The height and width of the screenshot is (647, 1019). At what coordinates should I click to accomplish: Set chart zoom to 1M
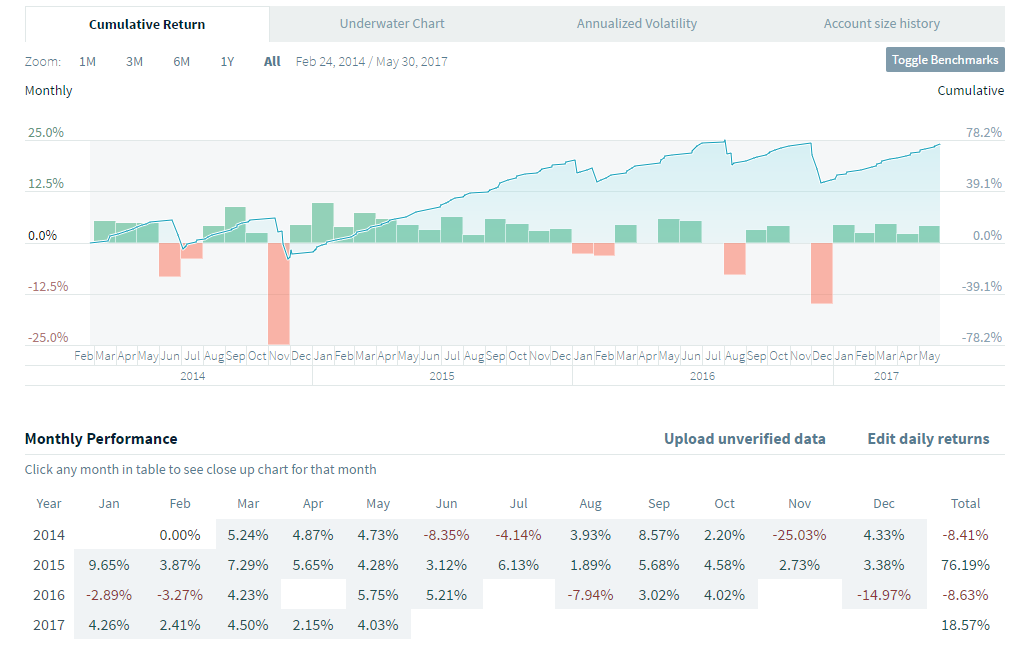pyautogui.click(x=88, y=61)
